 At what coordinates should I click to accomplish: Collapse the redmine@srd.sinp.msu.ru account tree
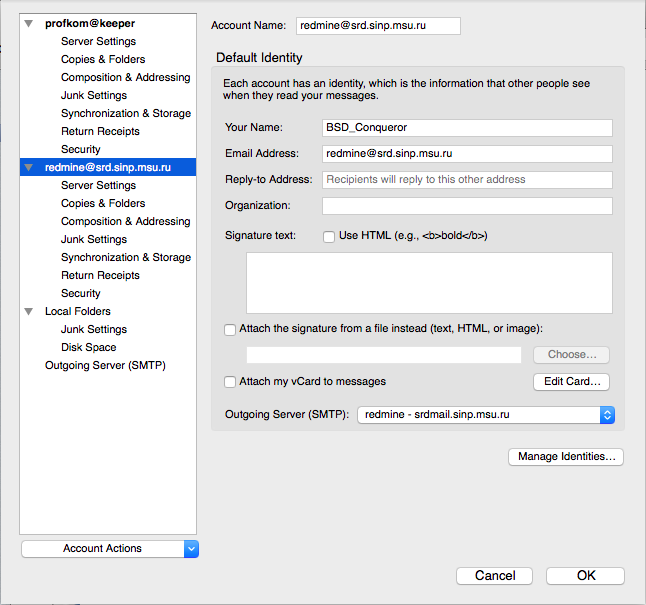pyautogui.click(x=28, y=167)
